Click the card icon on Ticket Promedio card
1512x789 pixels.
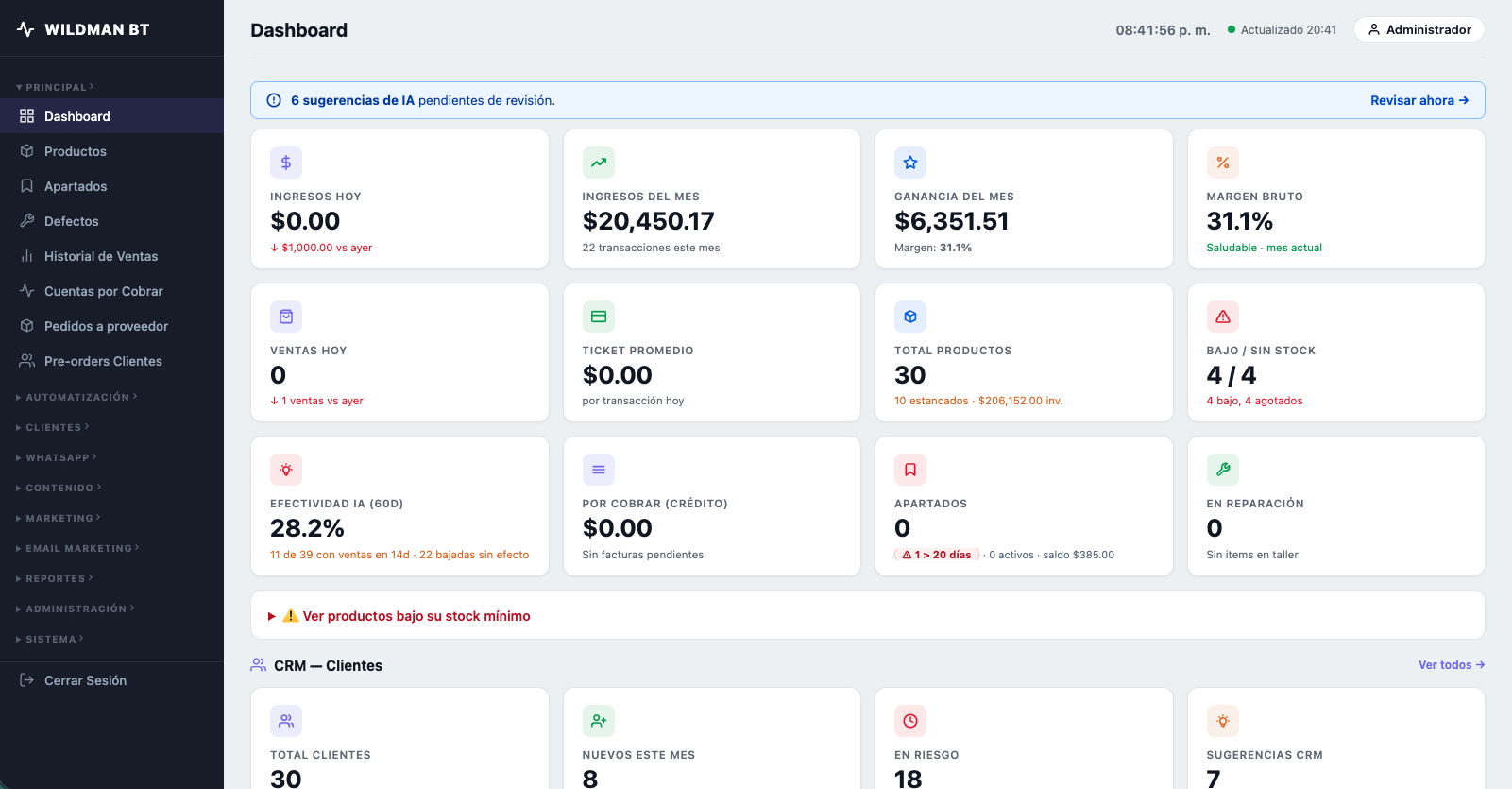coord(599,317)
